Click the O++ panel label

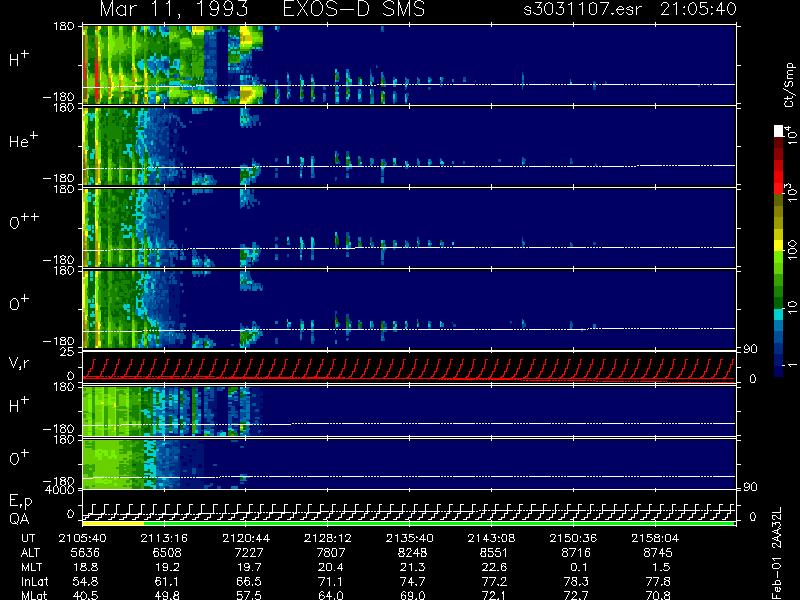24,221
